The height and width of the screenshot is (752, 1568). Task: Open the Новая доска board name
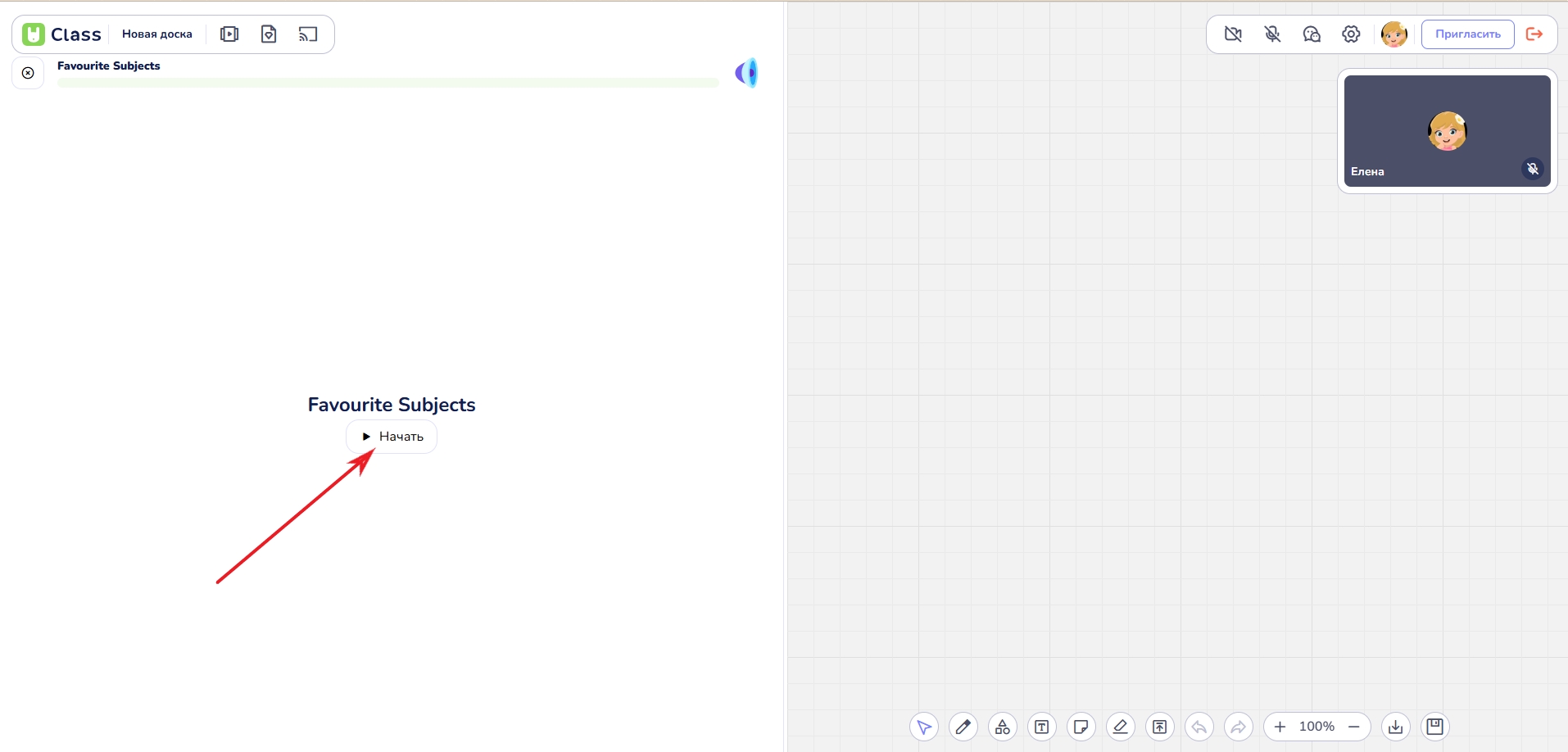157,34
